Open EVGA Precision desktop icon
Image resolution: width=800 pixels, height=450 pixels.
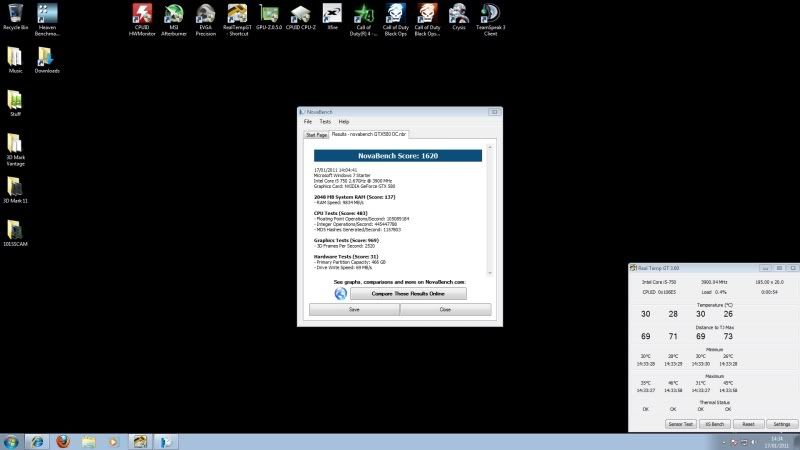tap(205, 14)
